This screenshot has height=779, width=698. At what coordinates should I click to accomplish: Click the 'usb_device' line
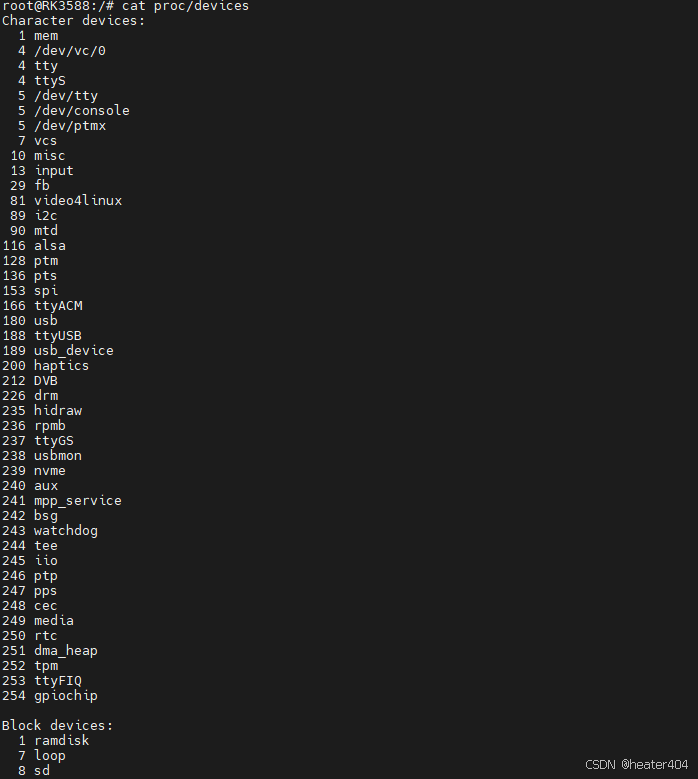click(58, 351)
